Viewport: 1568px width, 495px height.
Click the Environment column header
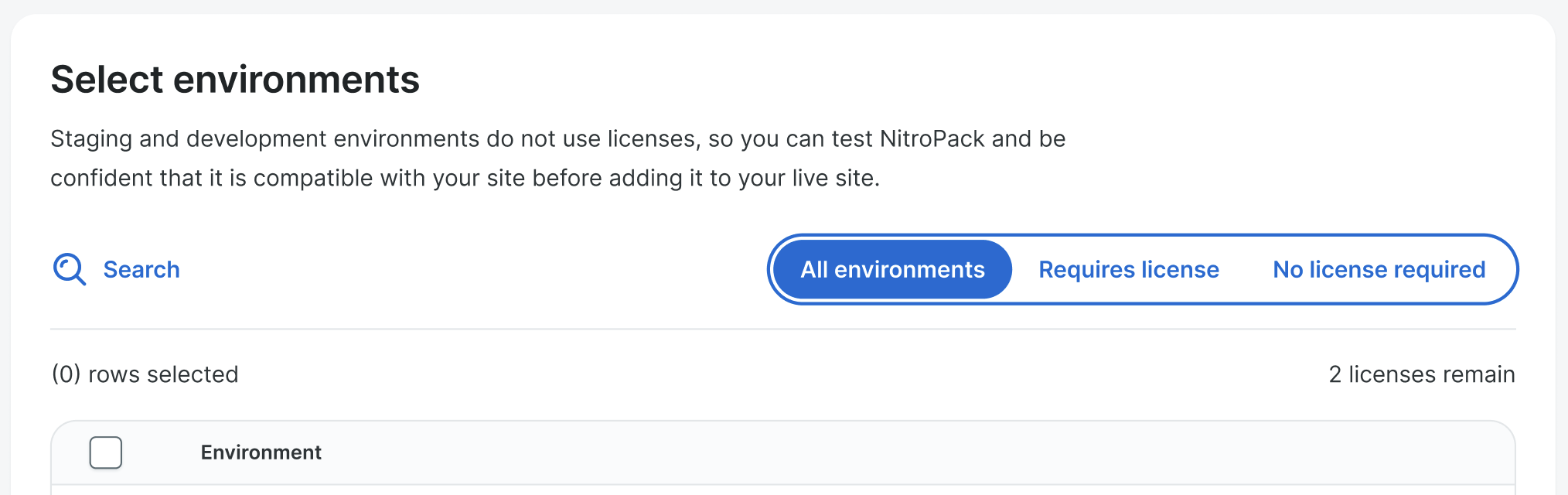(261, 452)
